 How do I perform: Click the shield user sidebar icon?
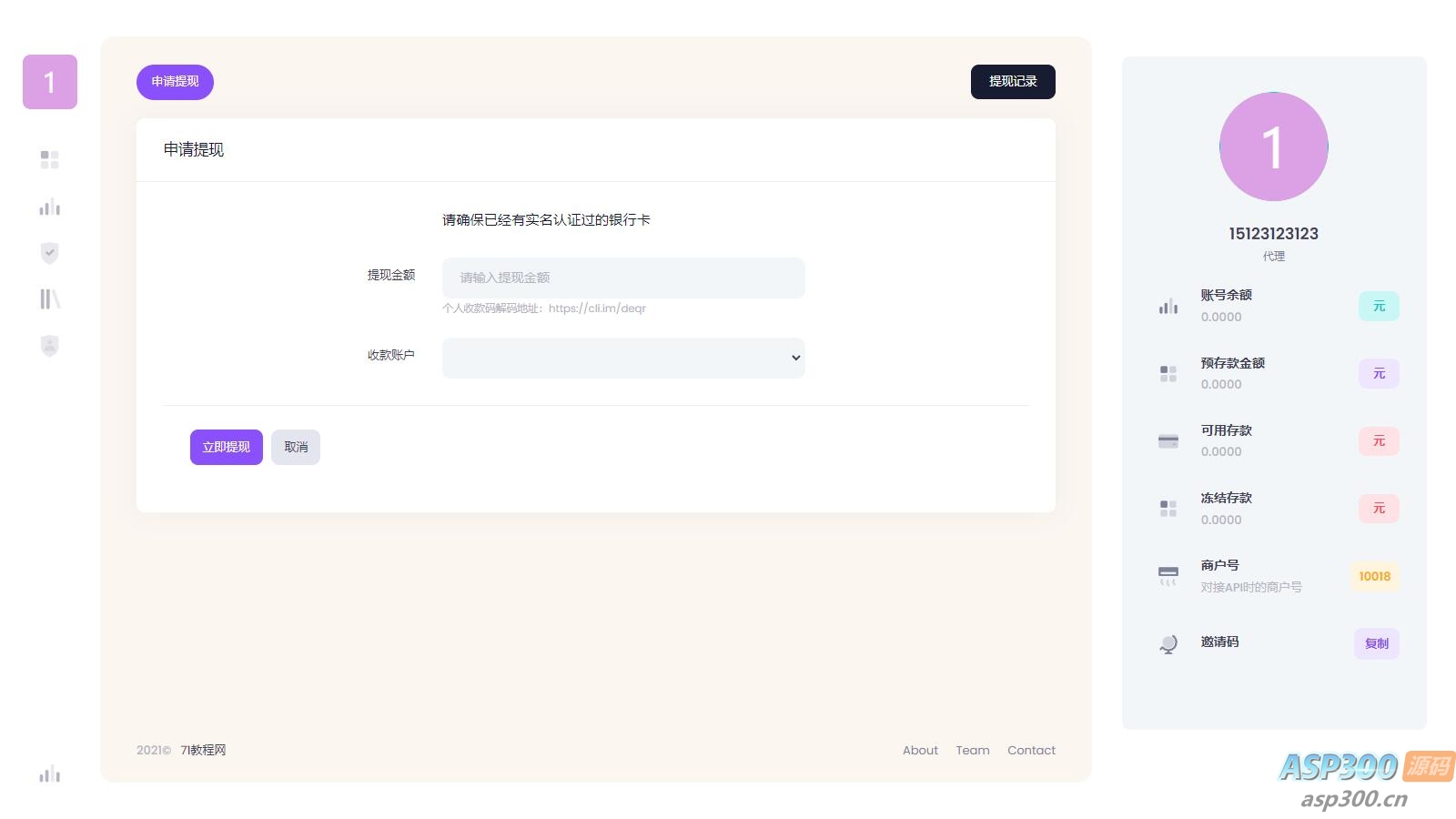(50, 346)
